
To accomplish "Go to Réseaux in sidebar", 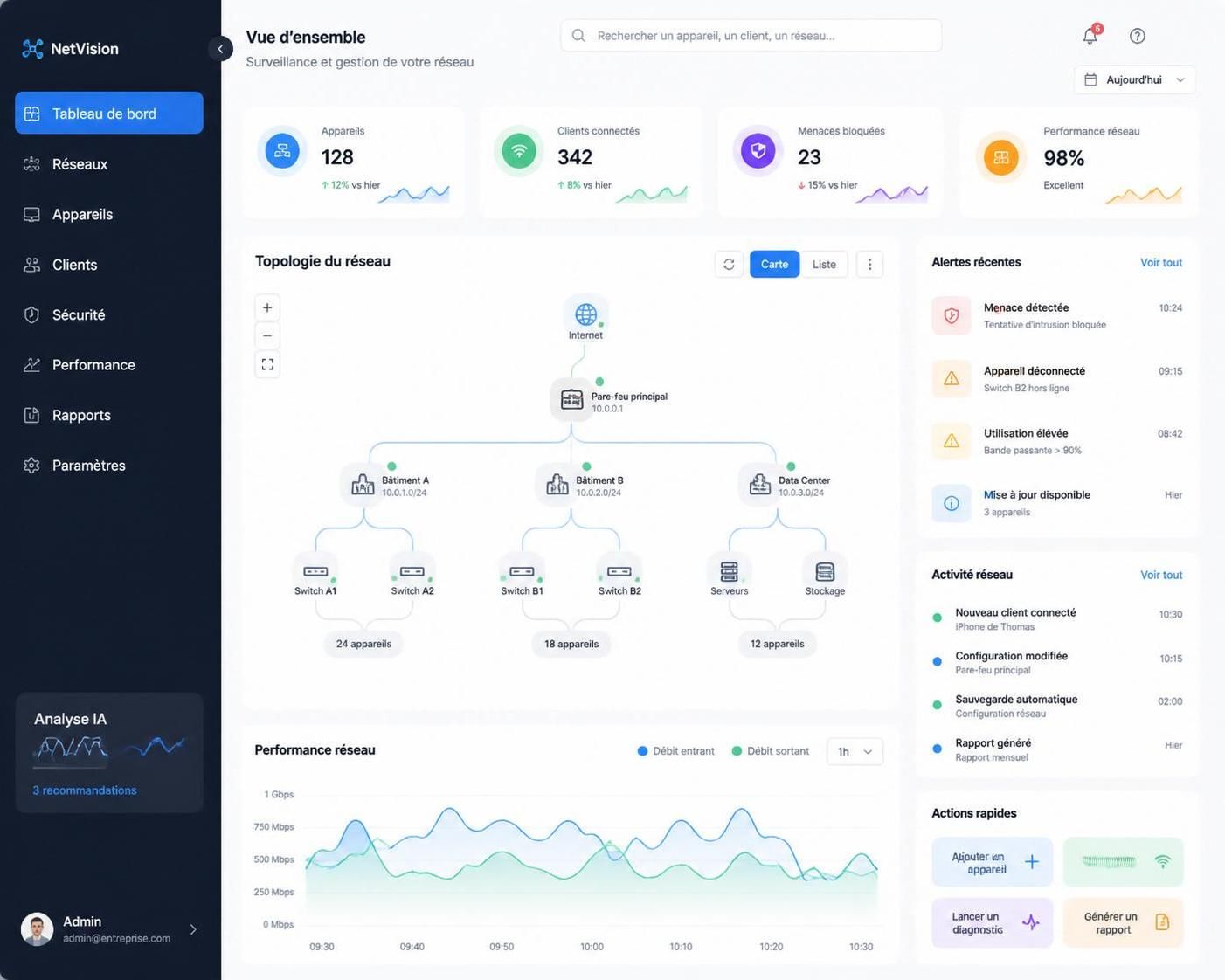I will point(109,163).
